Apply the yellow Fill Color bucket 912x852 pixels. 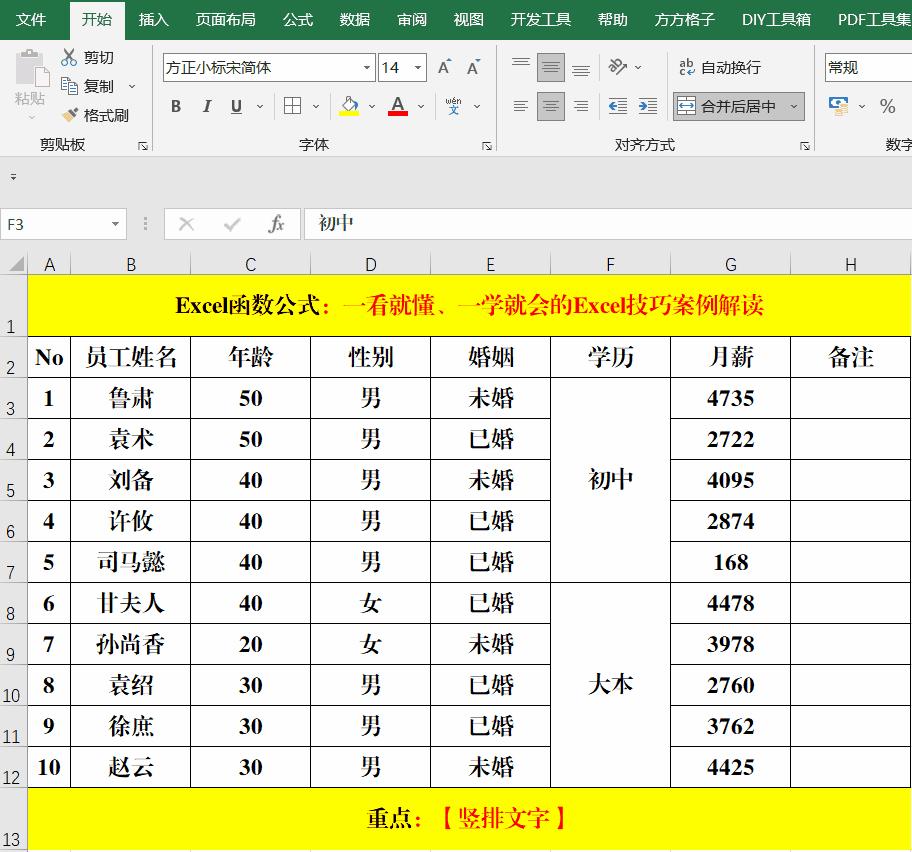click(x=349, y=106)
